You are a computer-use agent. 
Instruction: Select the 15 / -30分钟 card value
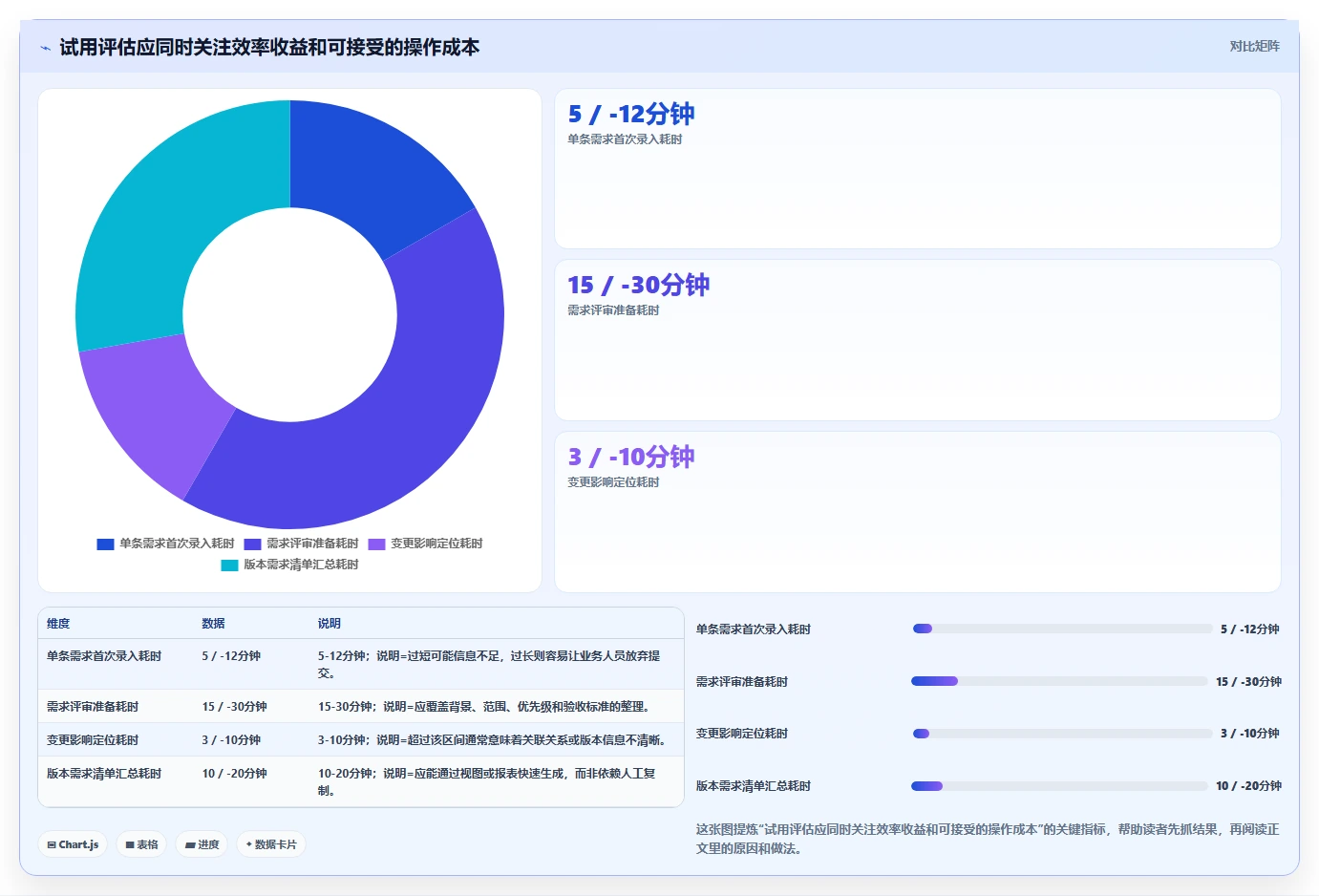[x=638, y=286]
